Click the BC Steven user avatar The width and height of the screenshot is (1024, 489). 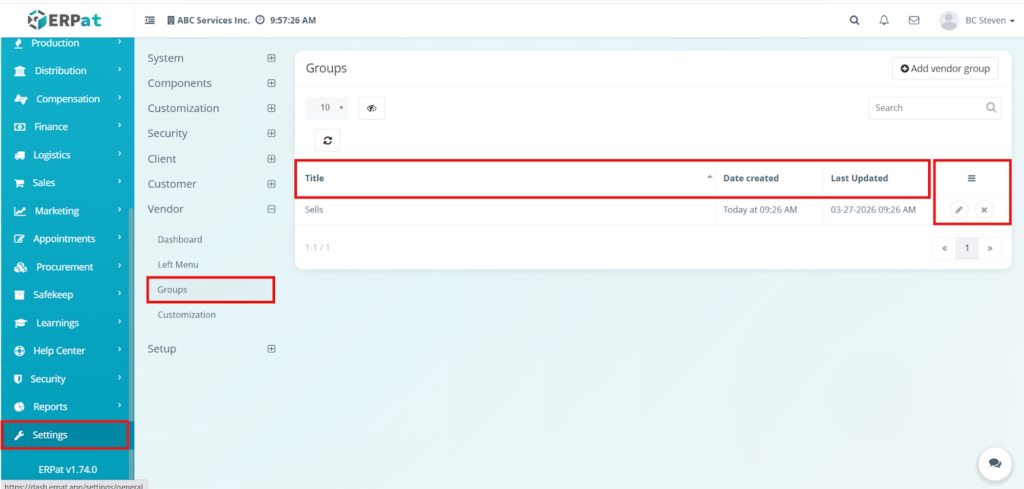tap(949, 20)
